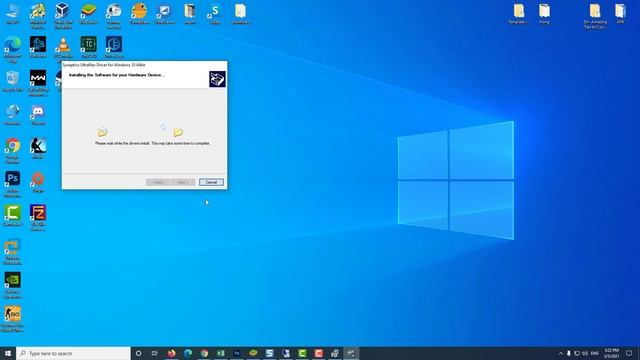Click the installer logo icon in dialog header

[x=217, y=79]
